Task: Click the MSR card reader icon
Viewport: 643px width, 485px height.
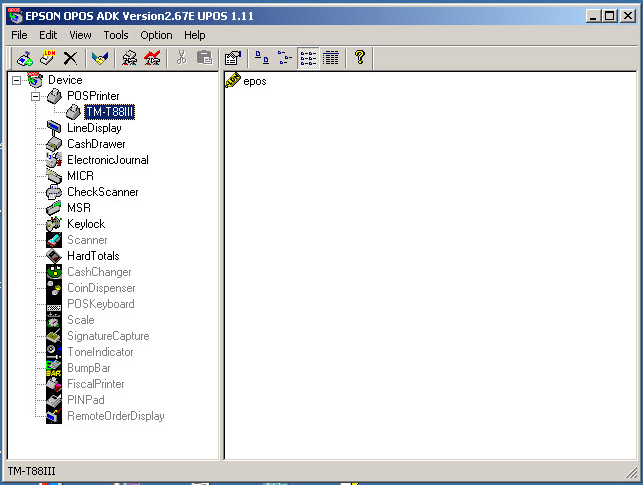Action: coord(54,208)
